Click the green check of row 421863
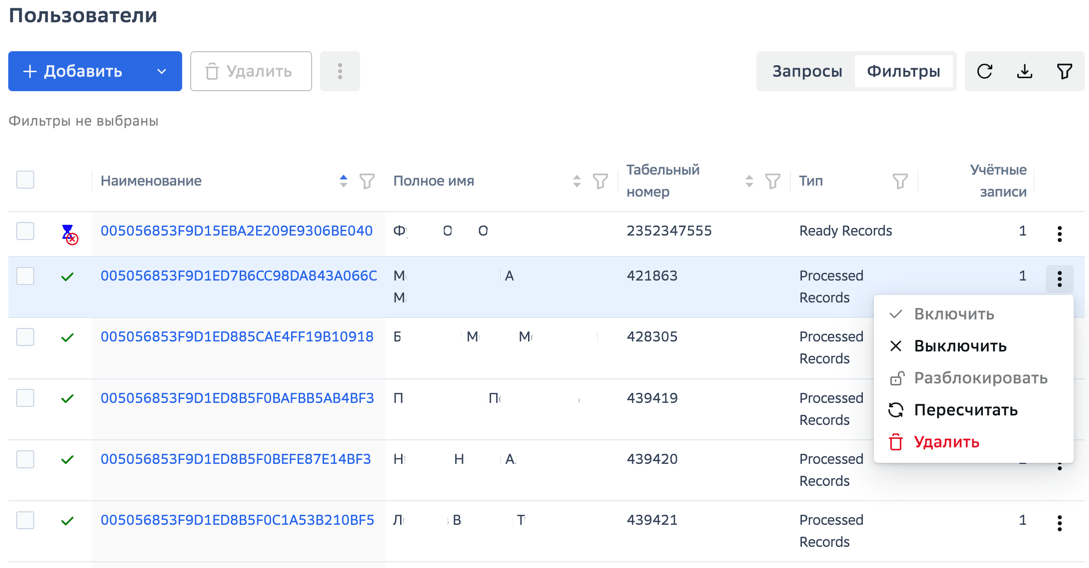1089x568 pixels. pos(67,277)
